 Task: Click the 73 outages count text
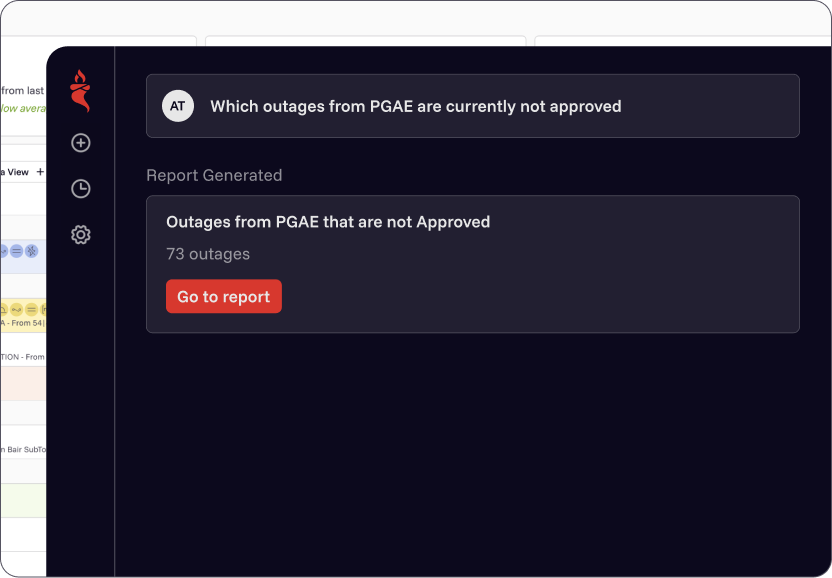click(x=208, y=254)
